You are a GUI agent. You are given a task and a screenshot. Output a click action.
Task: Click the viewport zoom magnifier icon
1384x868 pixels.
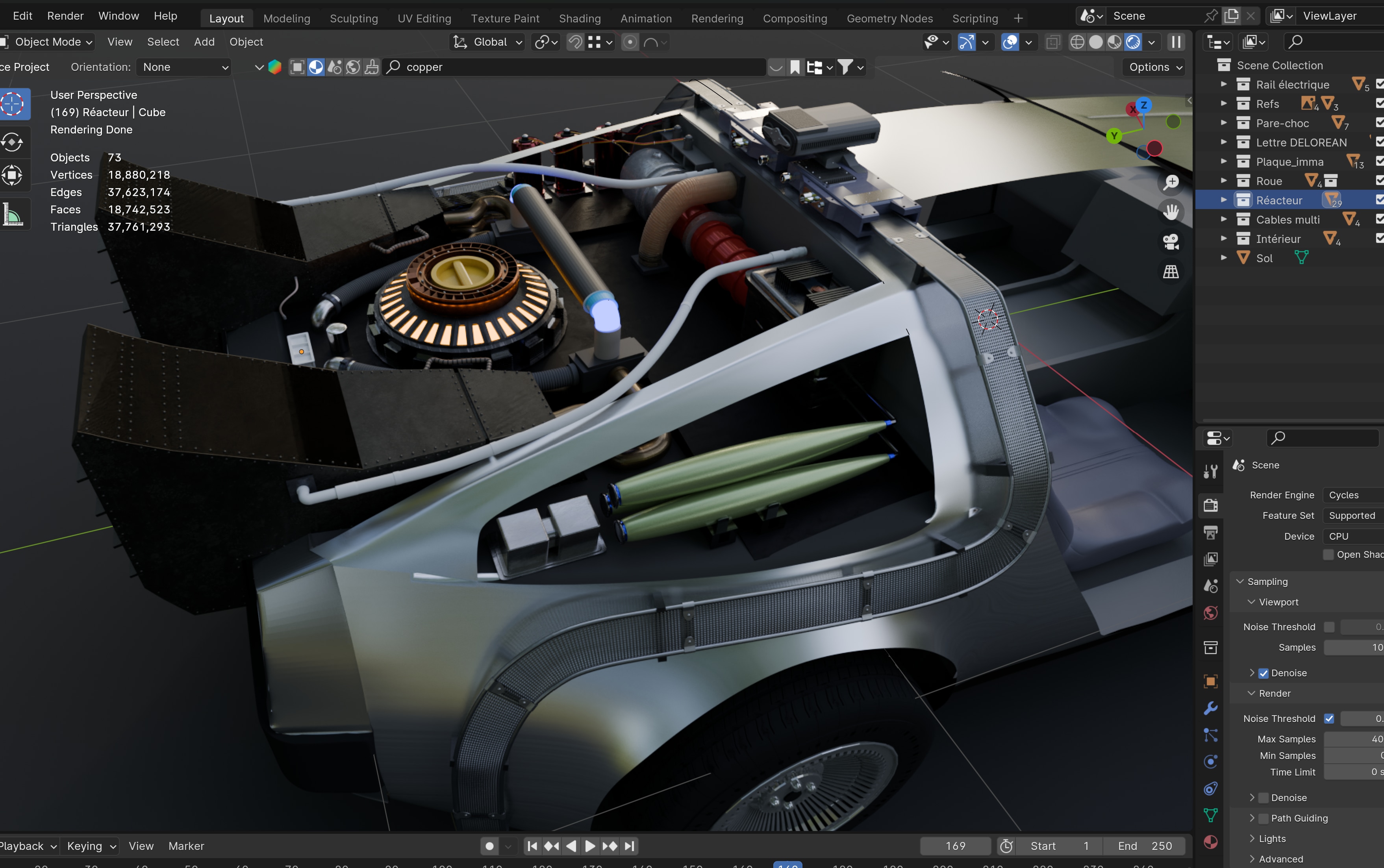click(x=1171, y=183)
